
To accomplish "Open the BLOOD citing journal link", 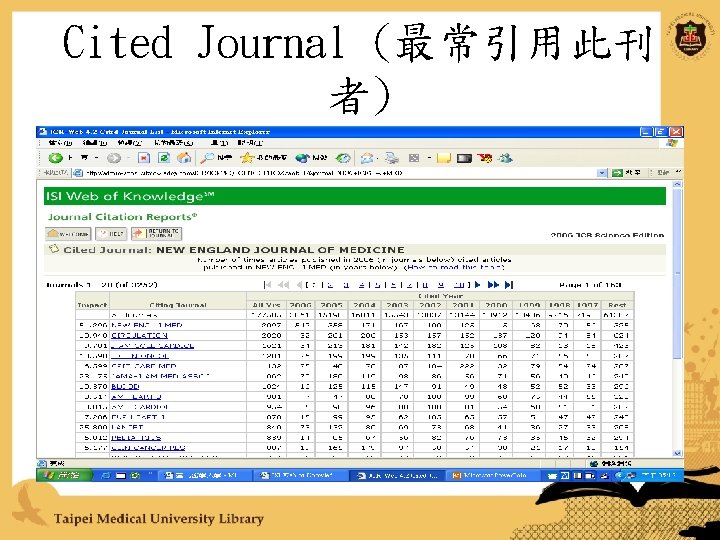I will [125, 387].
